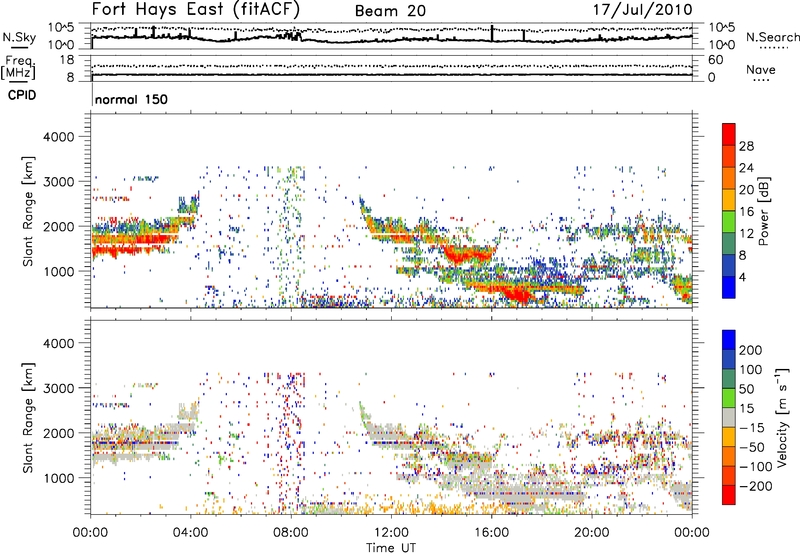The width and height of the screenshot is (800, 554).
Task: Click the power colorbar '4' tick label
Action: [x=742, y=277]
